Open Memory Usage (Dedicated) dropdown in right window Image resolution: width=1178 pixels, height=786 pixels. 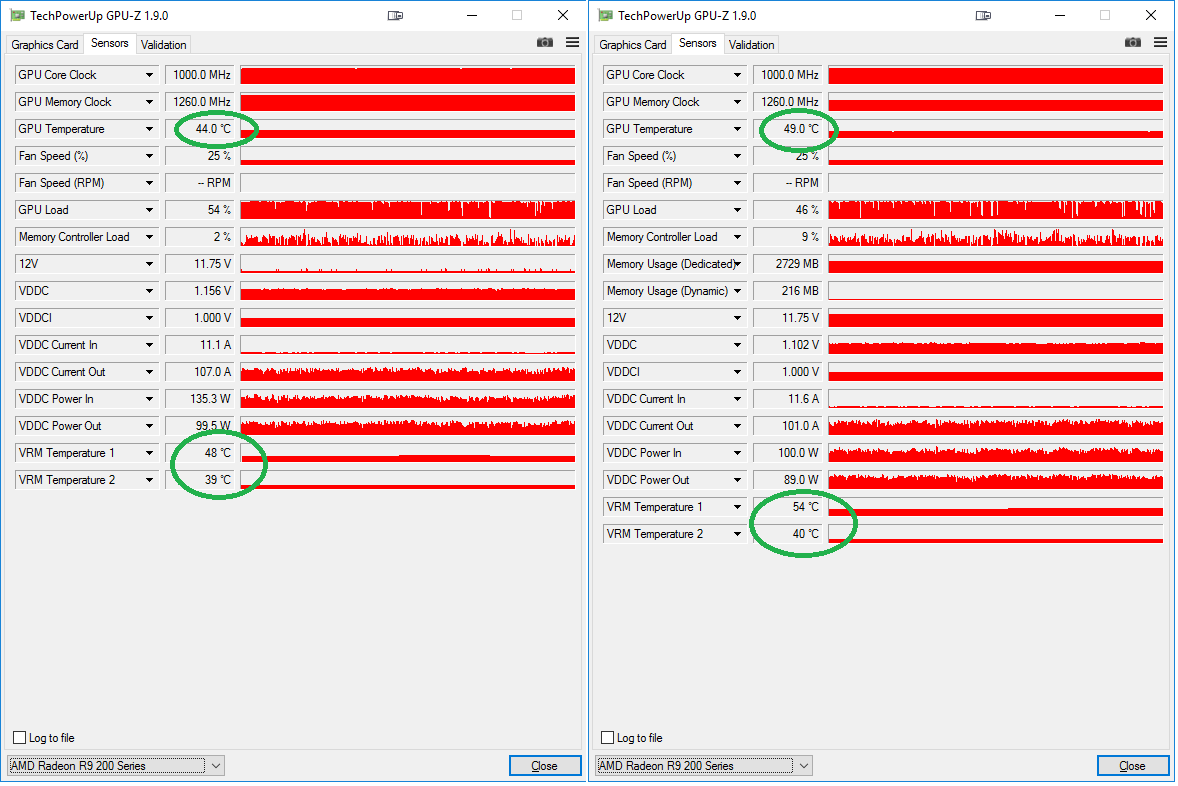pyautogui.click(x=738, y=265)
